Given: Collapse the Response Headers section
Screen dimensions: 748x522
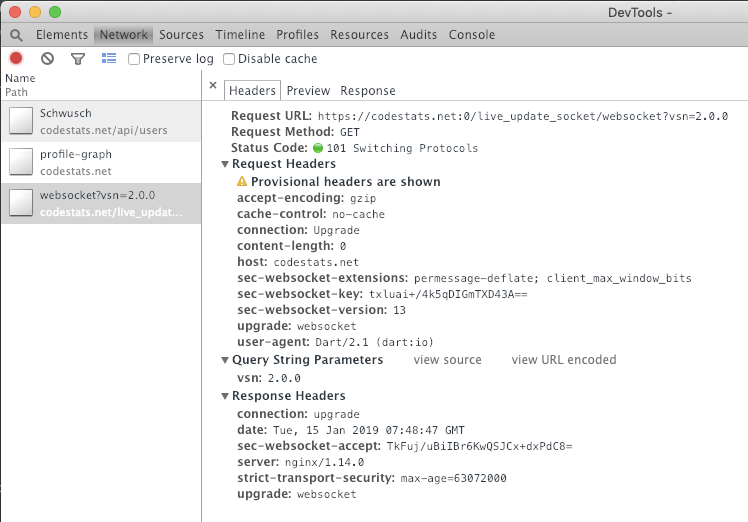Looking at the screenshot, I should (x=225, y=396).
